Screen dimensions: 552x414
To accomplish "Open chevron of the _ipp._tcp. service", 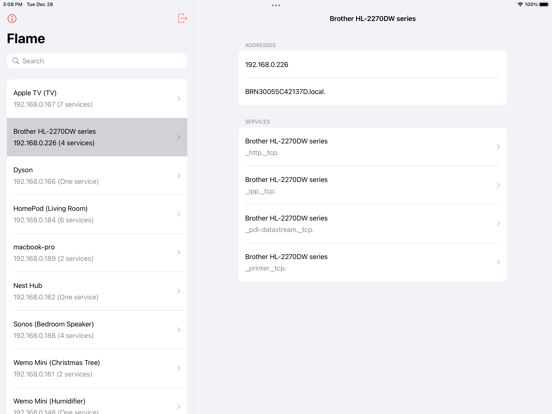I will point(498,185).
